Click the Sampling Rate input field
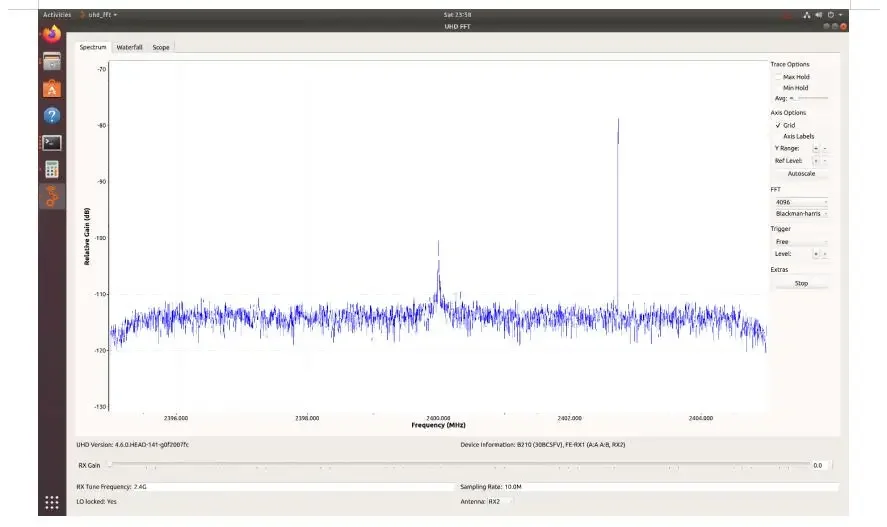This screenshot has height=527, width=887. tap(668, 486)
